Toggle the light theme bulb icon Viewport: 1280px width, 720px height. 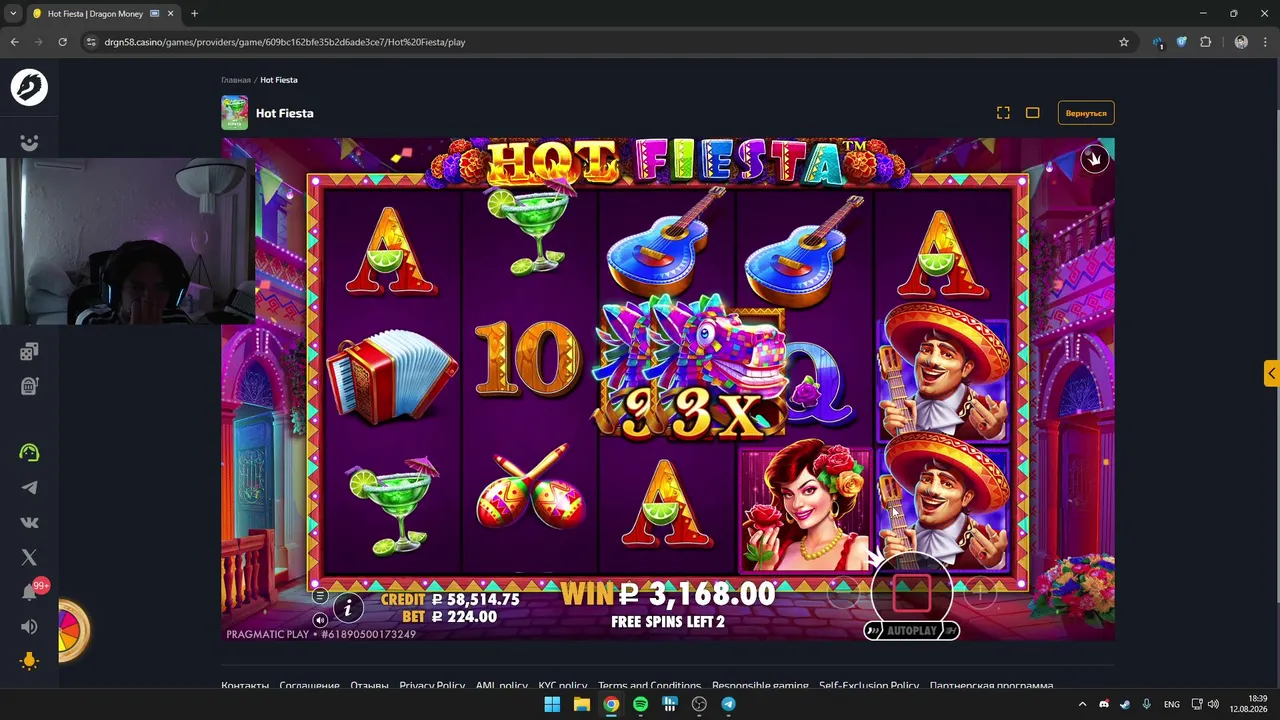[29, 661]
